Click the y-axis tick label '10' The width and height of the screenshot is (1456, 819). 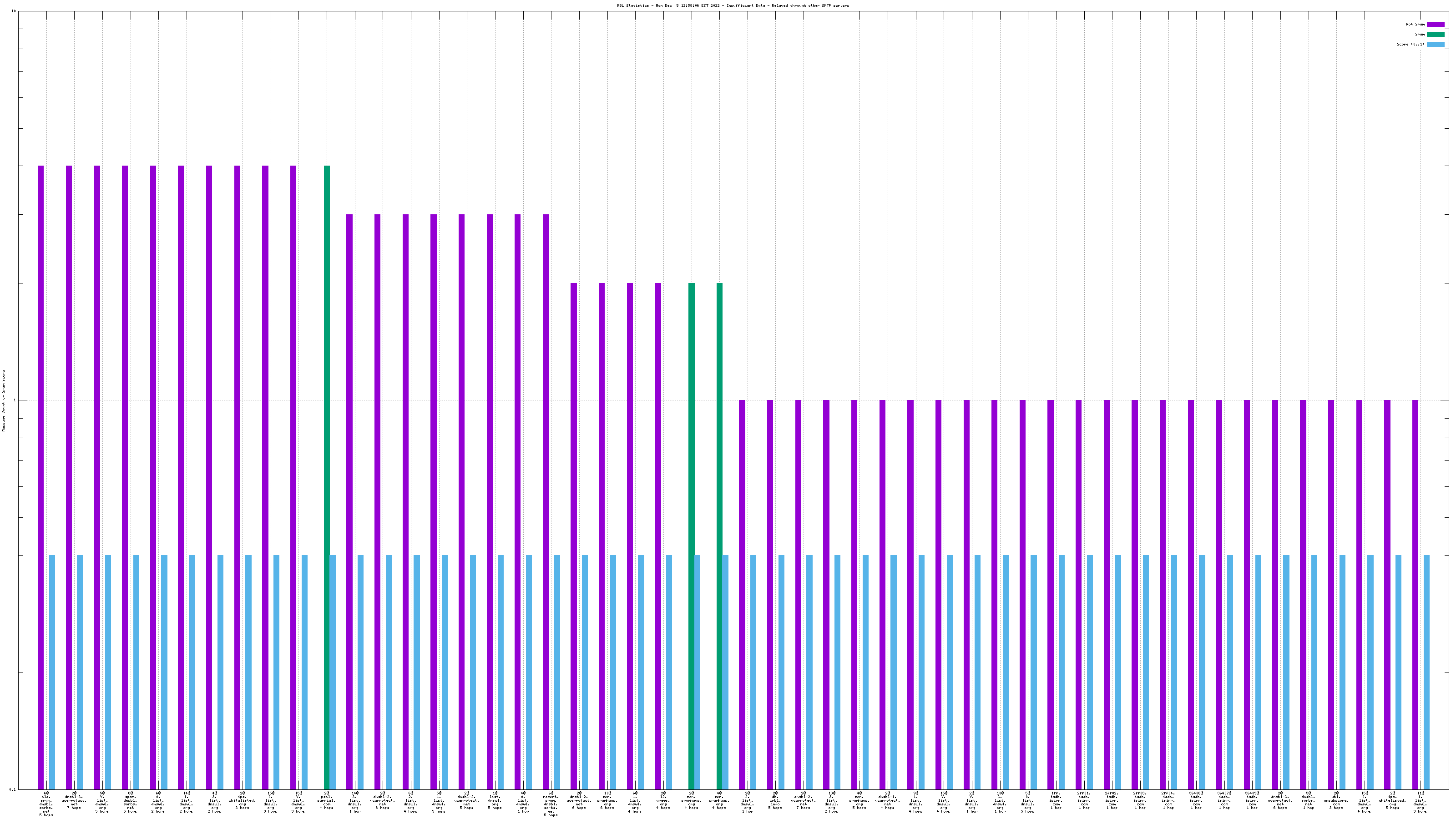[x=14, y=11]
